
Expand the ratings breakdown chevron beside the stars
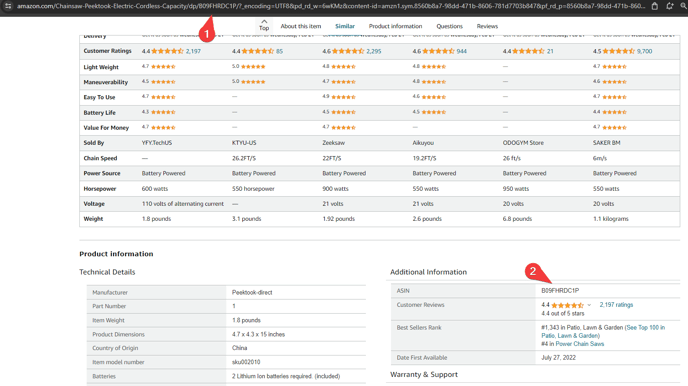[589, 305]
